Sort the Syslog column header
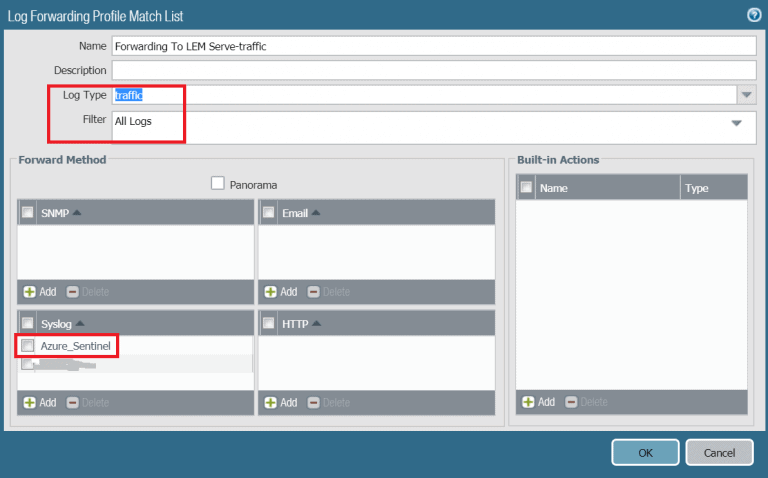This screenshot has width=768, height=478. coord(61,323)
